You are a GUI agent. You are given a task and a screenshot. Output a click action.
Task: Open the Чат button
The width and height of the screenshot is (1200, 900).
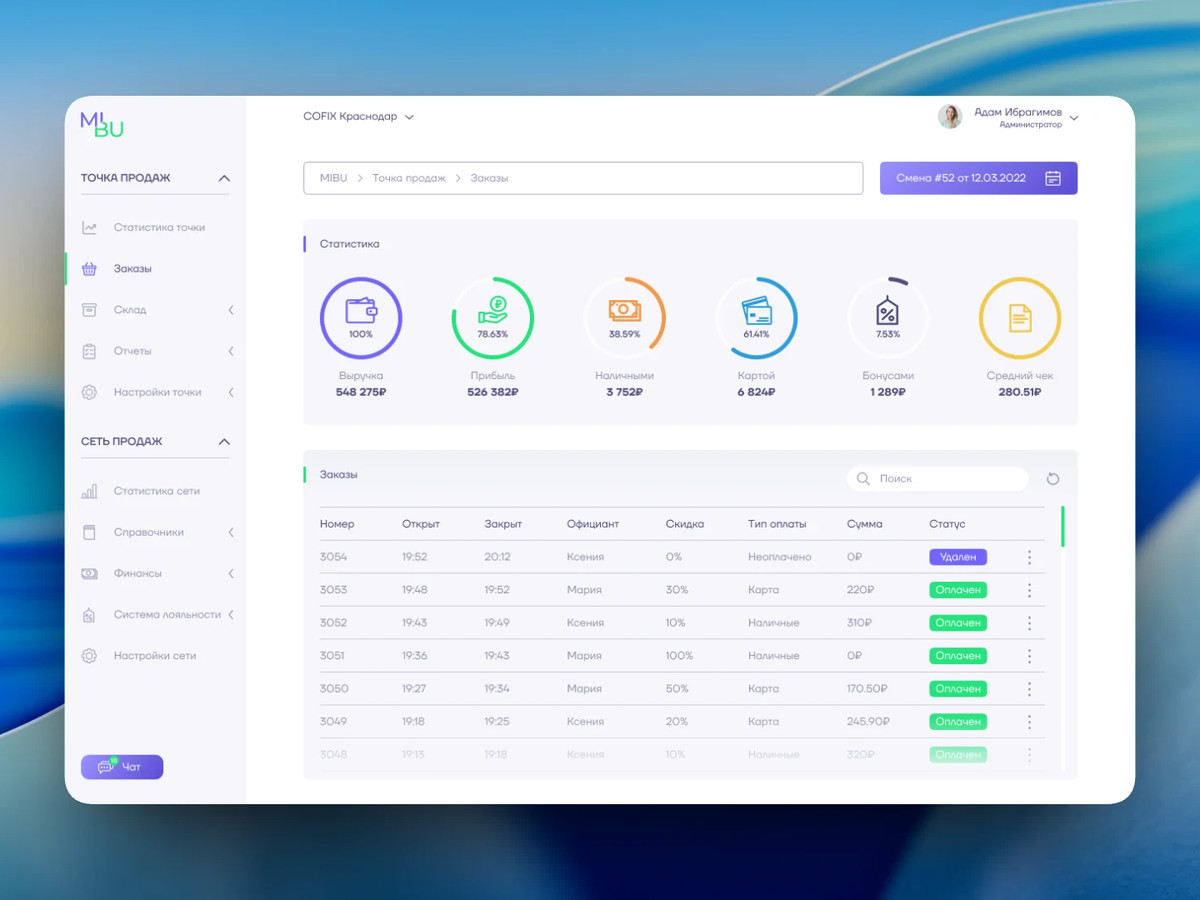[x=122, y=767]
